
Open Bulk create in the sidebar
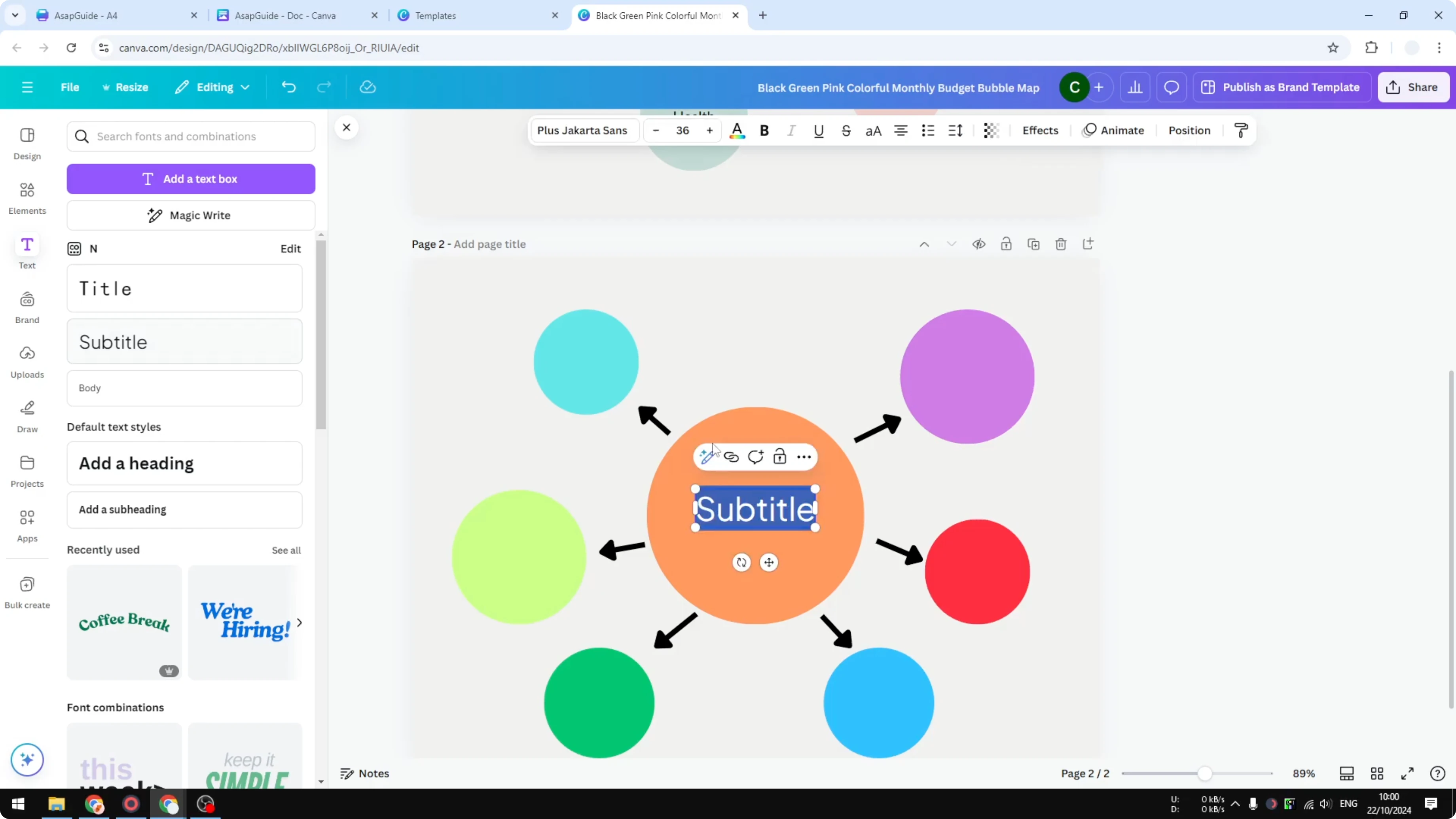(x=27, y=591)
